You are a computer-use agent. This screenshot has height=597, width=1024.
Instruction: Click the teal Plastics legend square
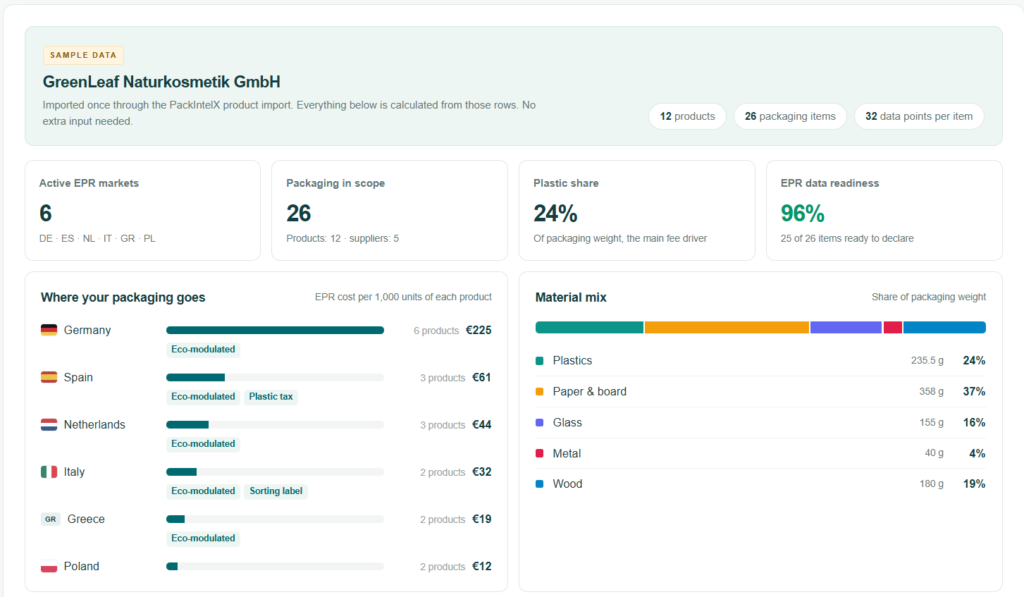click(539, 361)
